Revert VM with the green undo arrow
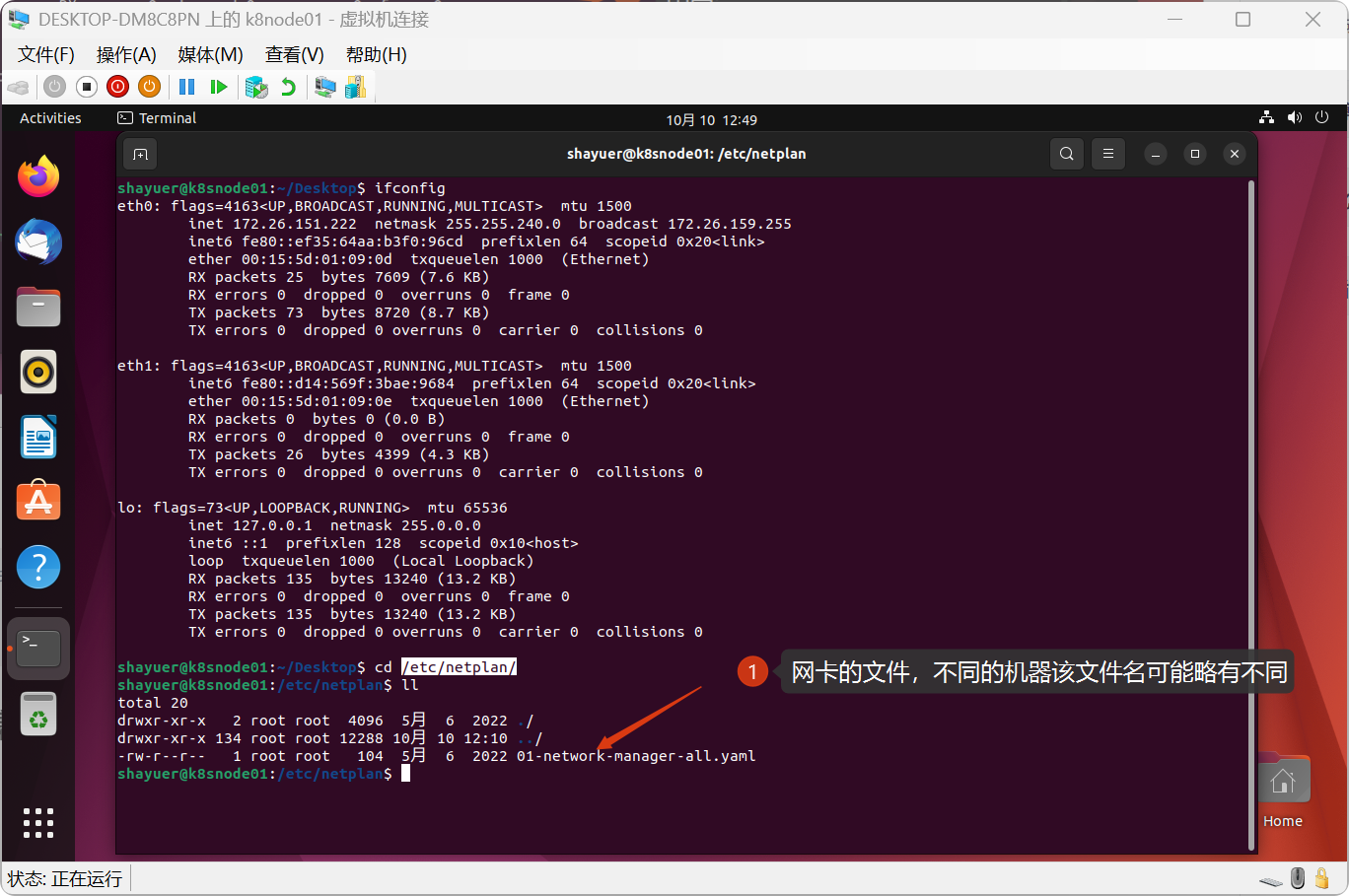Viewport: 1349px width, 896px height. point(288,87)
